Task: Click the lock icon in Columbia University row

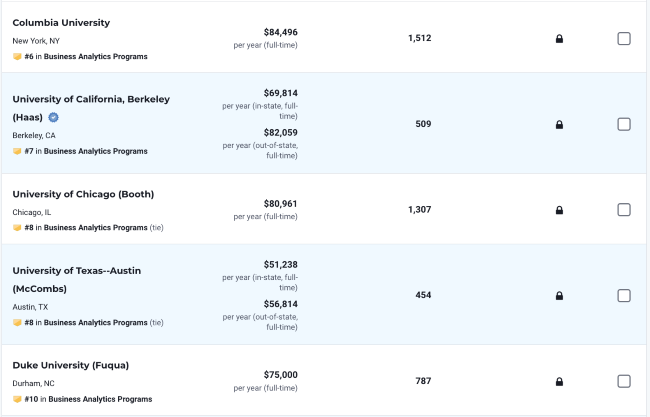Action: [x=559, y=39]
